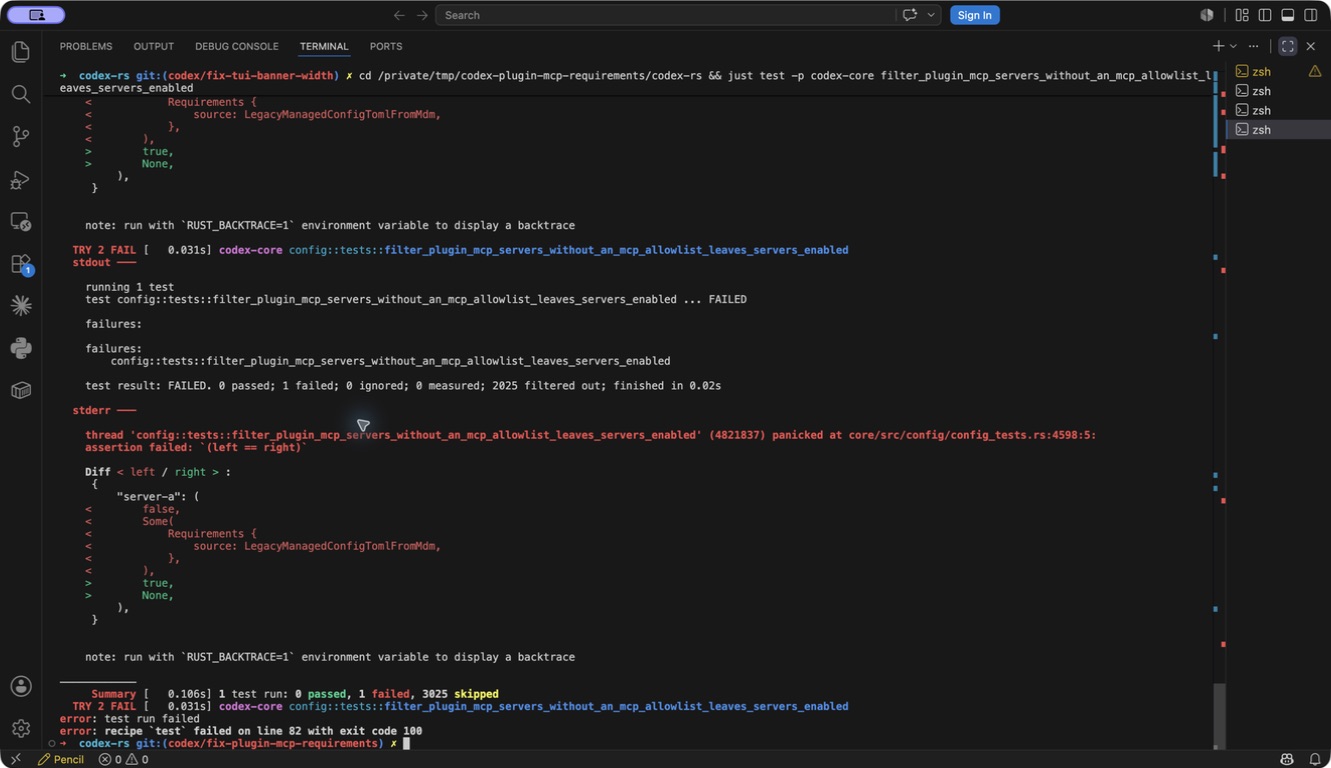Open the Explorer view in activity bar
1331x768 pixels.
(21, 52)
